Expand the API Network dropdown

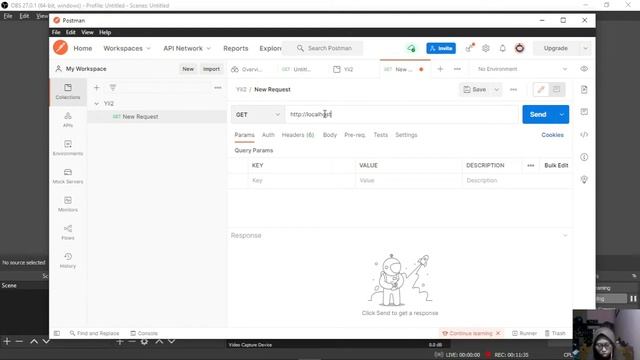187,48
